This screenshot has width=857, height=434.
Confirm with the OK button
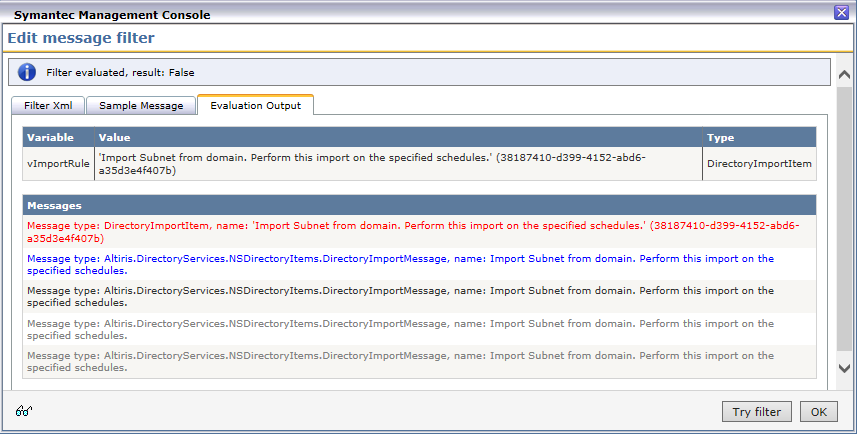click(x=818, y=411)
